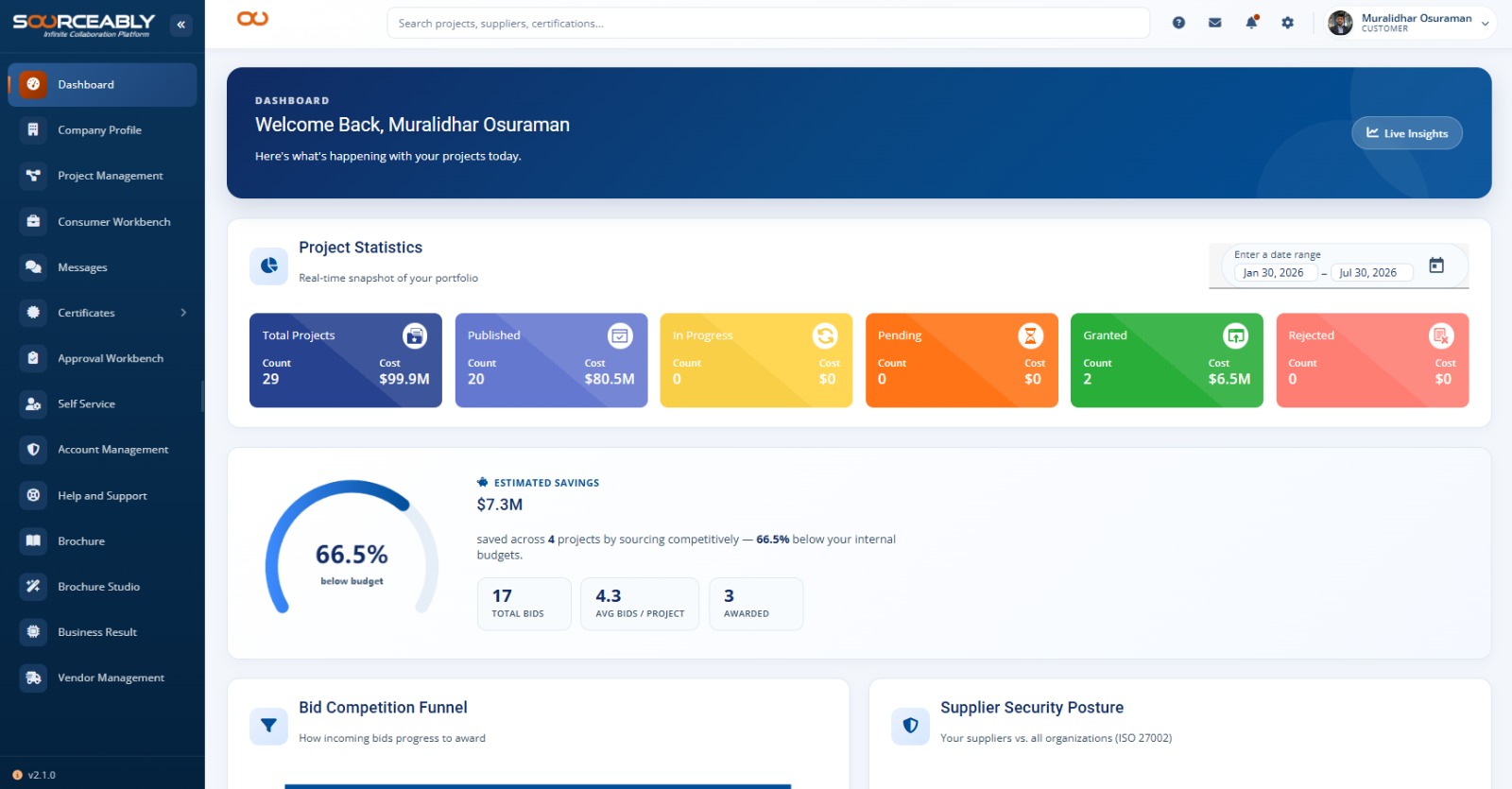
Task: Open the help question mark icon
Action: (1178, 23)
